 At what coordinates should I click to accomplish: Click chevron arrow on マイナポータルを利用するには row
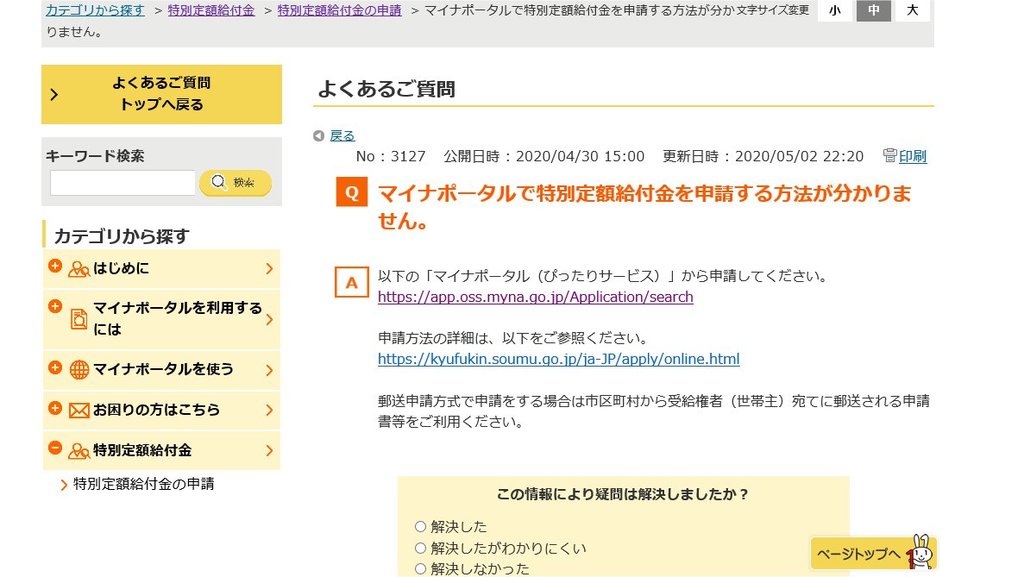pos(269,319)
